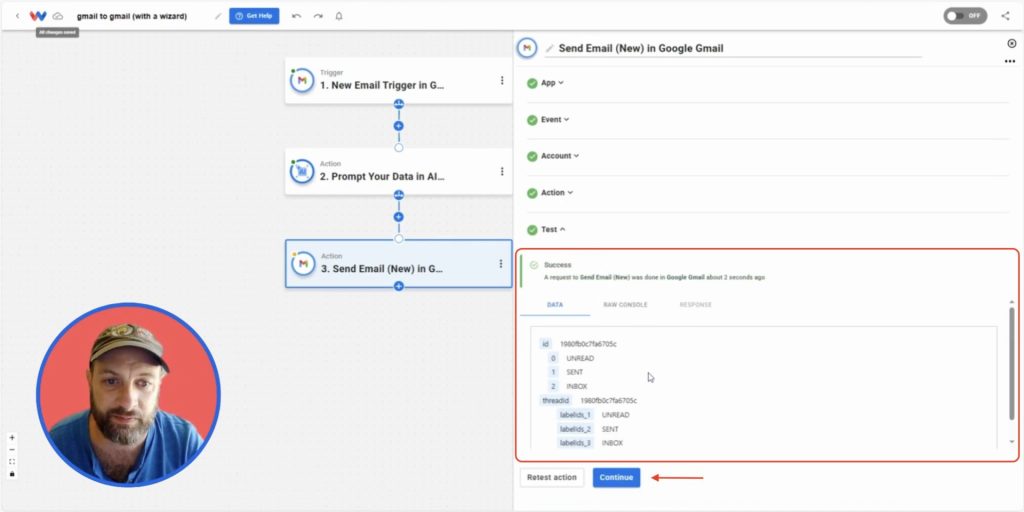Click scrollbar down arrow in results
This screenshot has height=512, width=1024.
coord(1012,442)
